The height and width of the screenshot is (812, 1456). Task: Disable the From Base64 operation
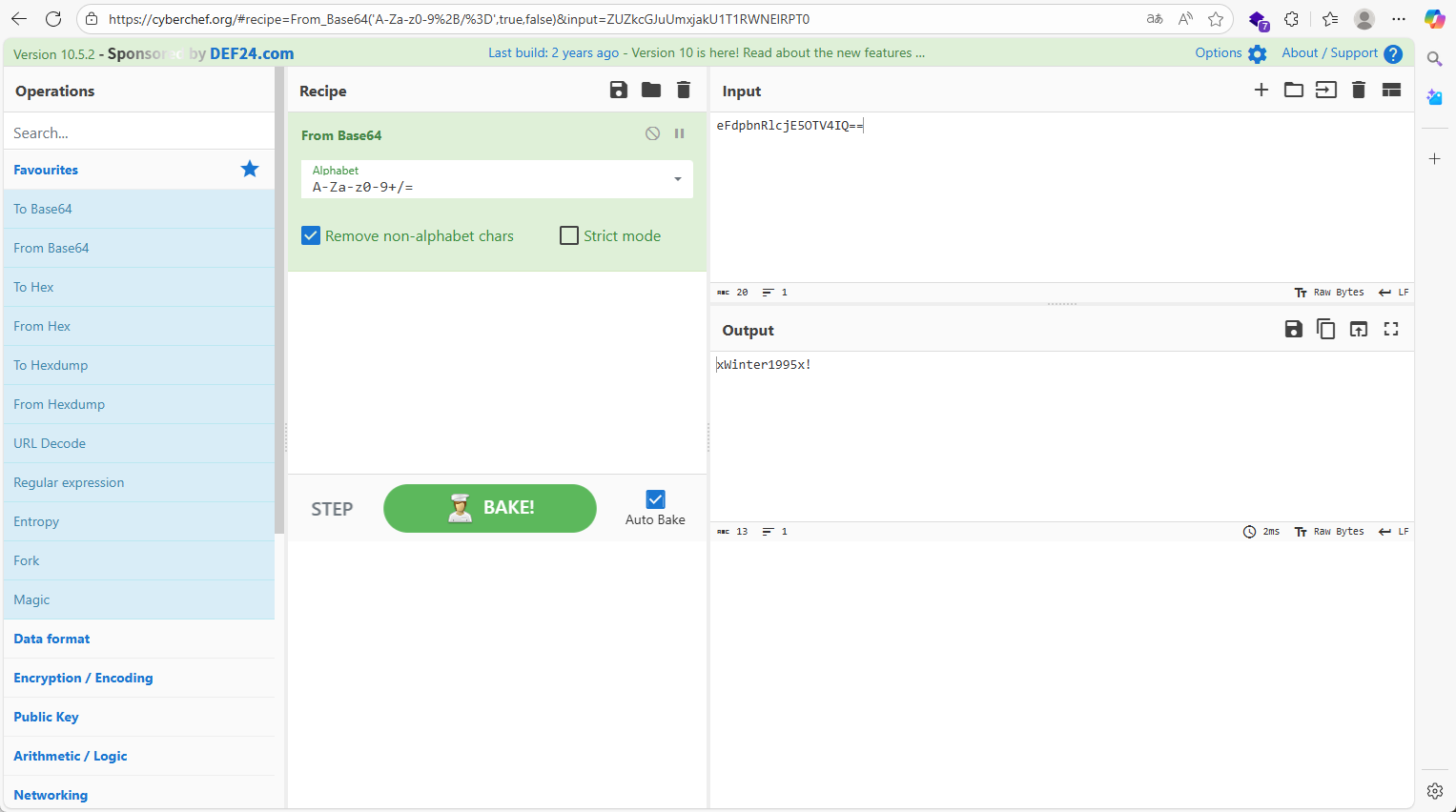tap(652, 133)
